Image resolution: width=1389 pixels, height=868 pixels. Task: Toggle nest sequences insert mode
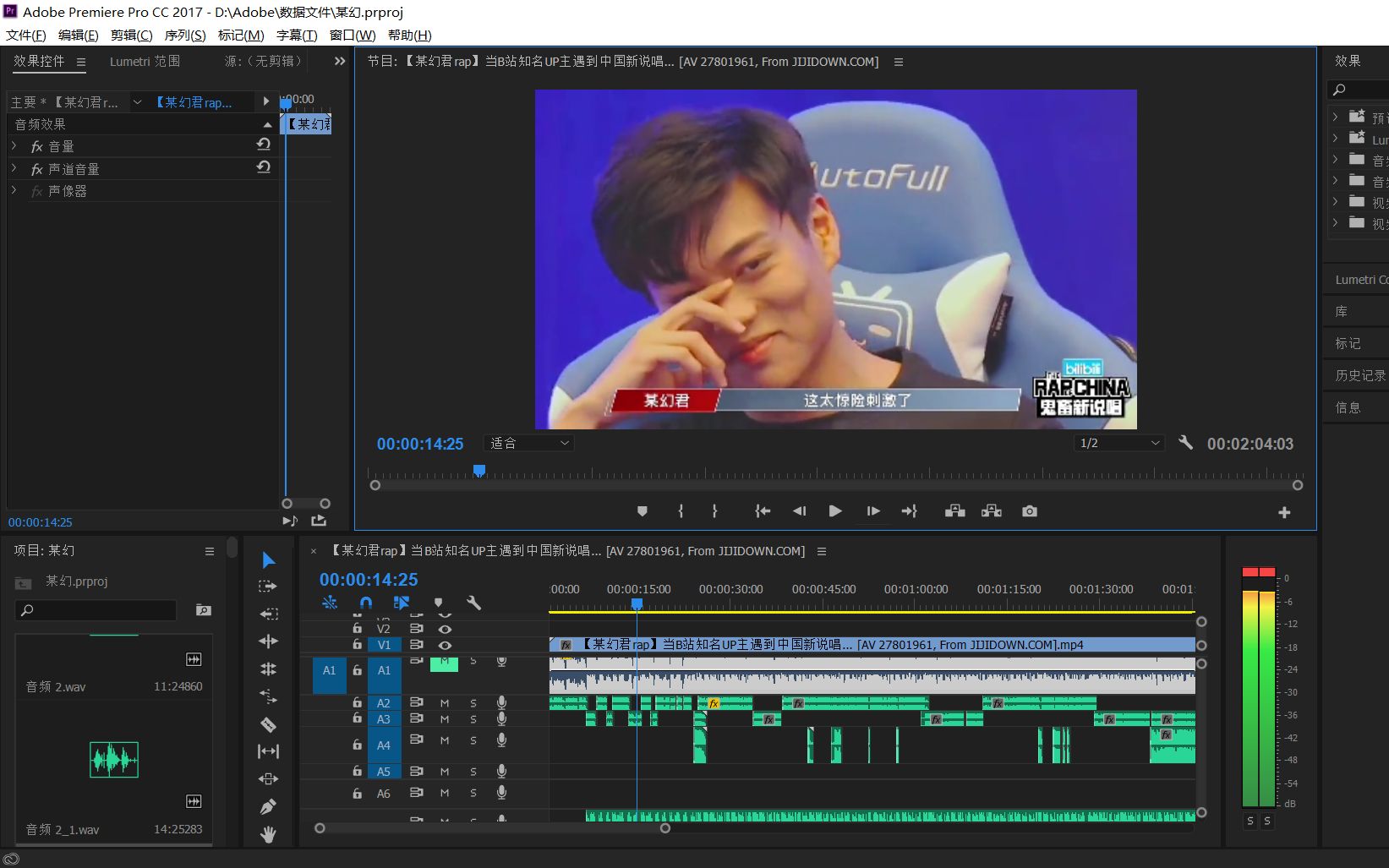330,603
